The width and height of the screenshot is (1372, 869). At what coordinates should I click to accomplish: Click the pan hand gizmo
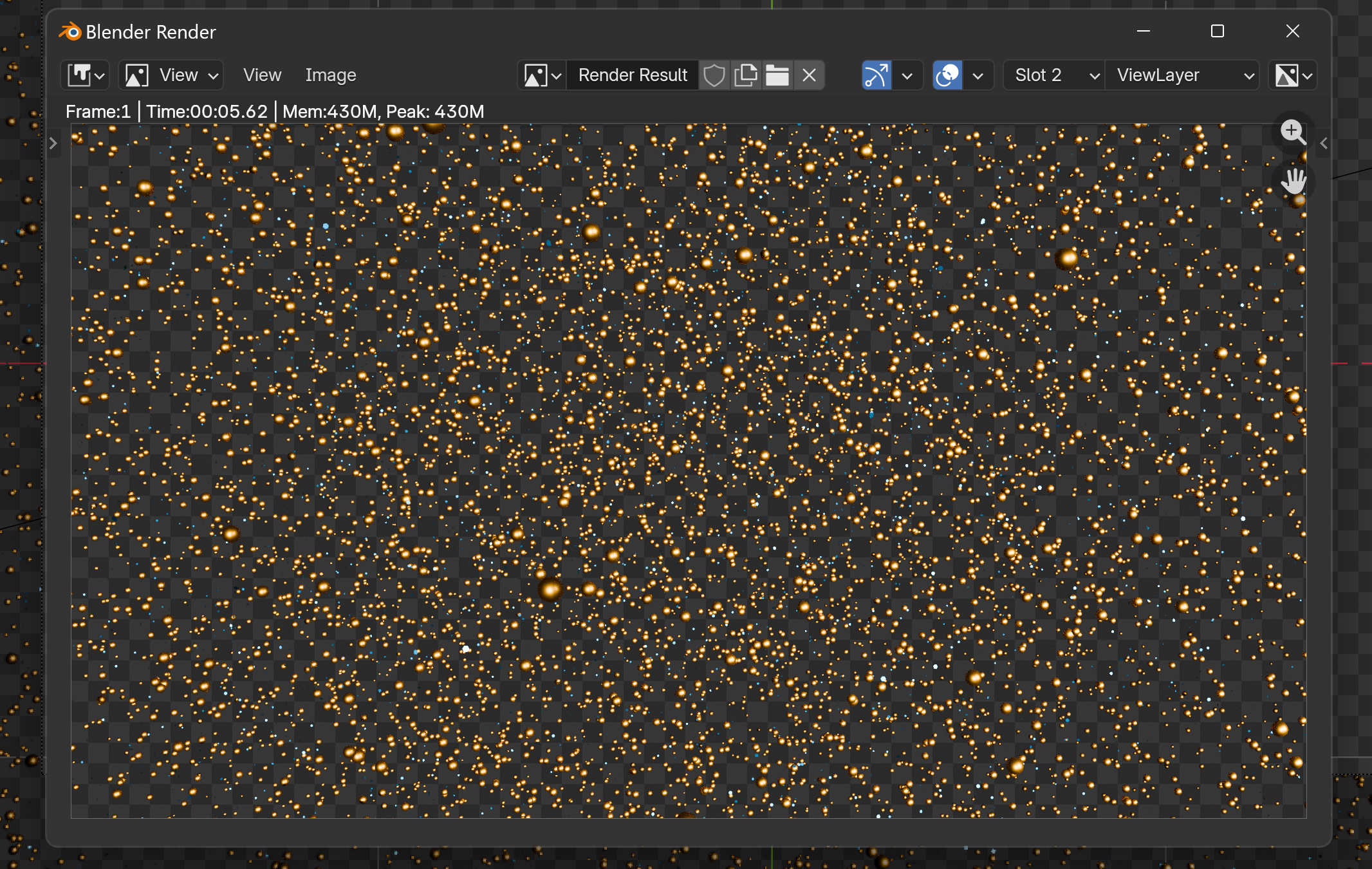tap(1293, 182)
